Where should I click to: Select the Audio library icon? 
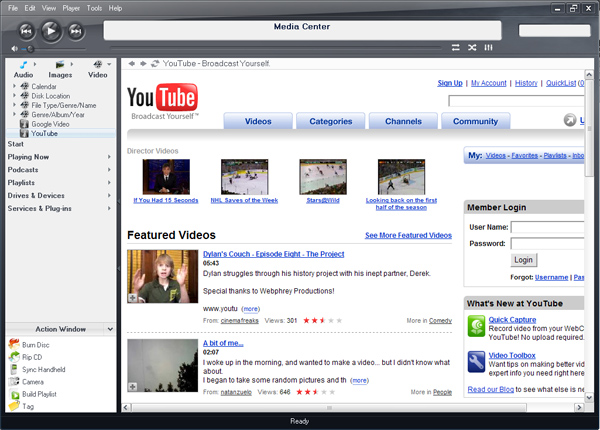pyautogui.click(x=23, y=65)
